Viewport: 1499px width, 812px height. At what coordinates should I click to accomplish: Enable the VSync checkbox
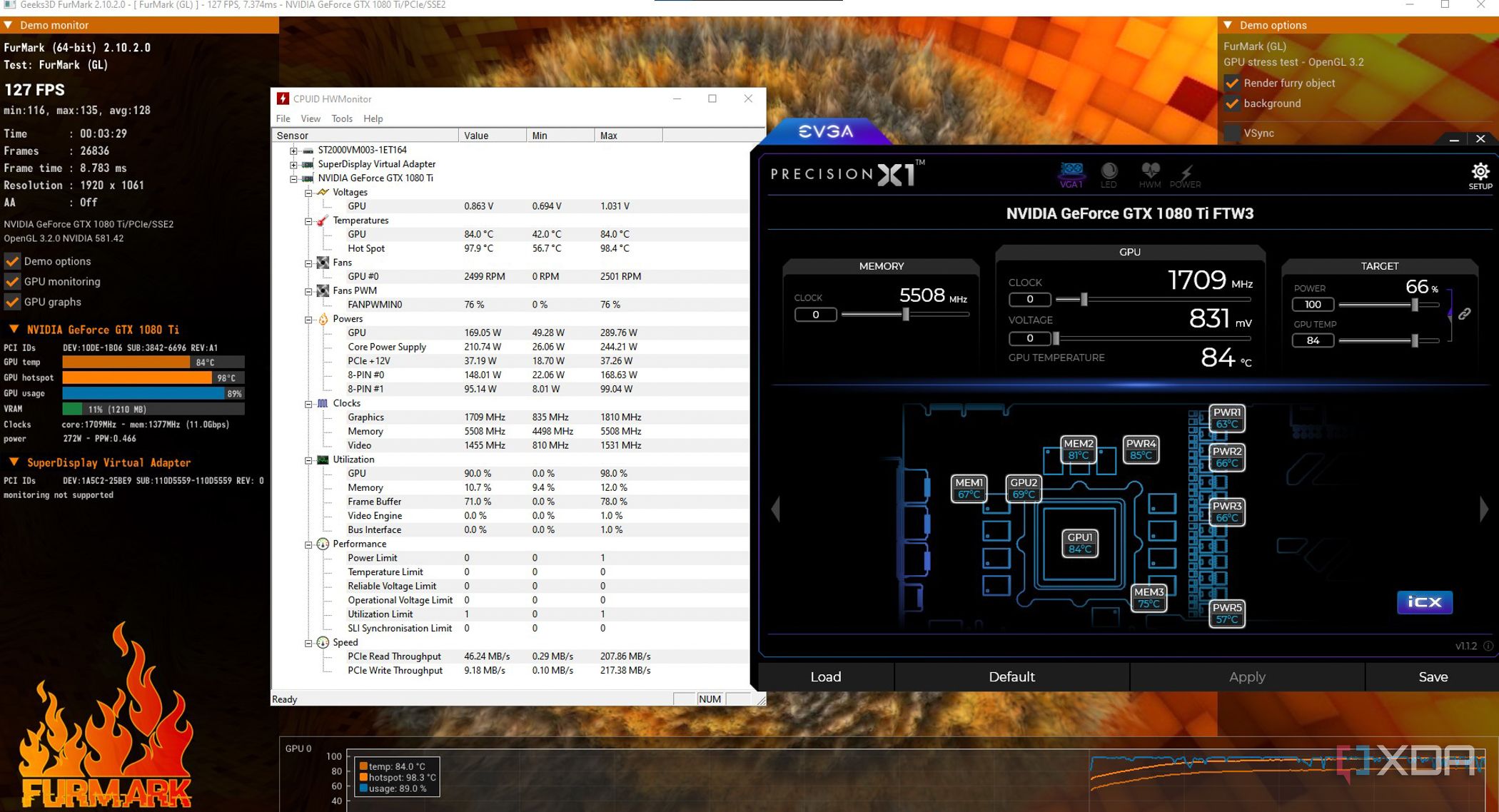pyautogui.click(x=1232, y=133)
